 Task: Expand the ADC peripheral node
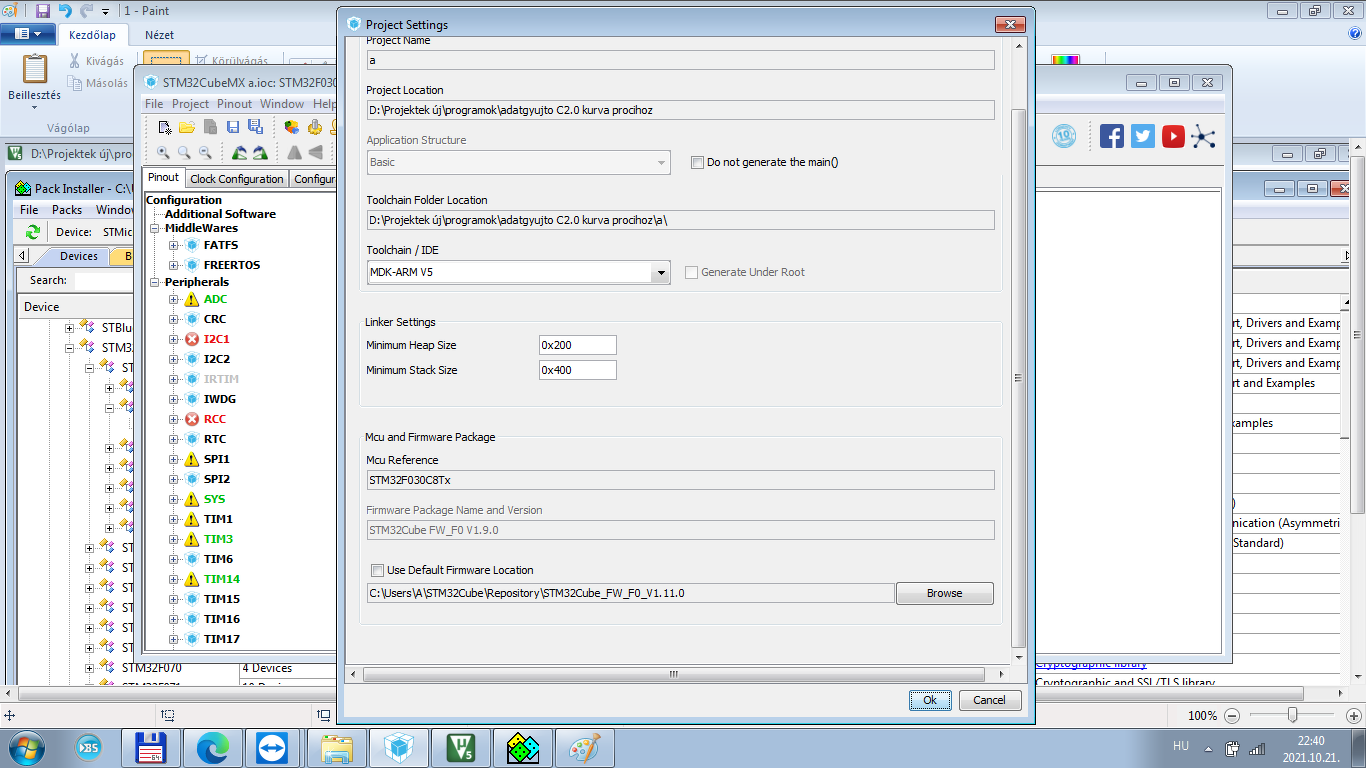pyautogui.click(x=174, y=299)
